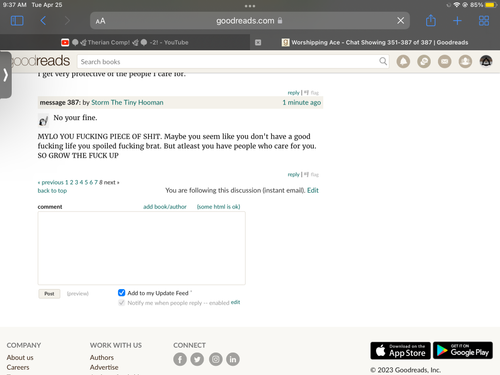The width and height of the screenshot is (500, 375).
Task: Tap the battery indicator in status bar
Action: (x=491, y=5)
